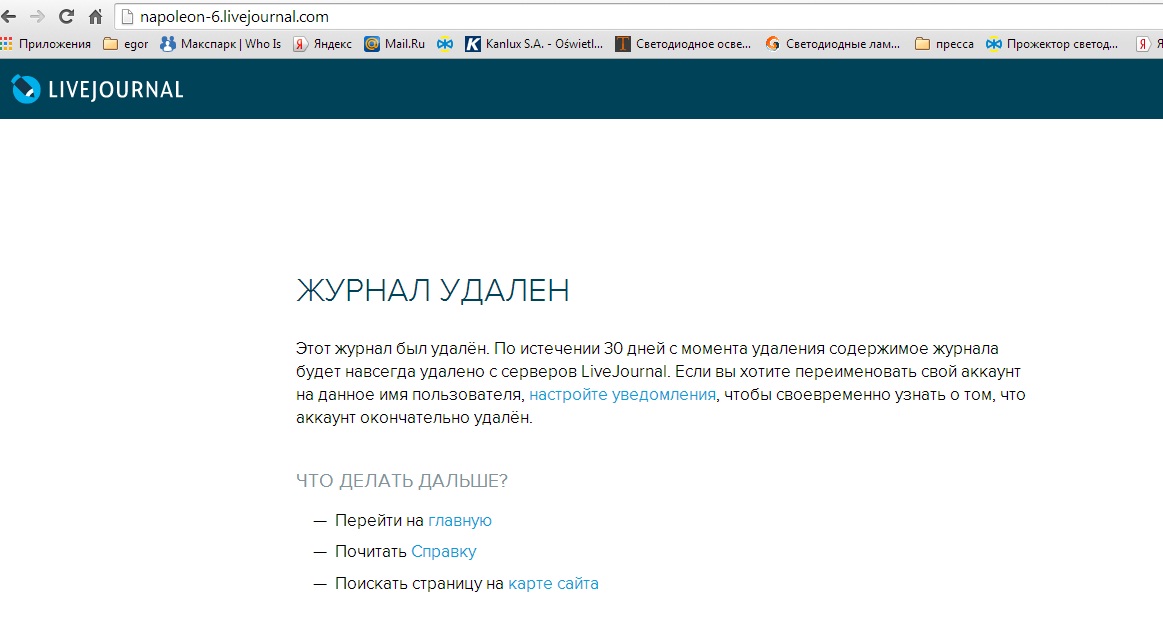Open the Яндекс bookmark
Viewport: 1163px width, 629px height.
point(322,44)
